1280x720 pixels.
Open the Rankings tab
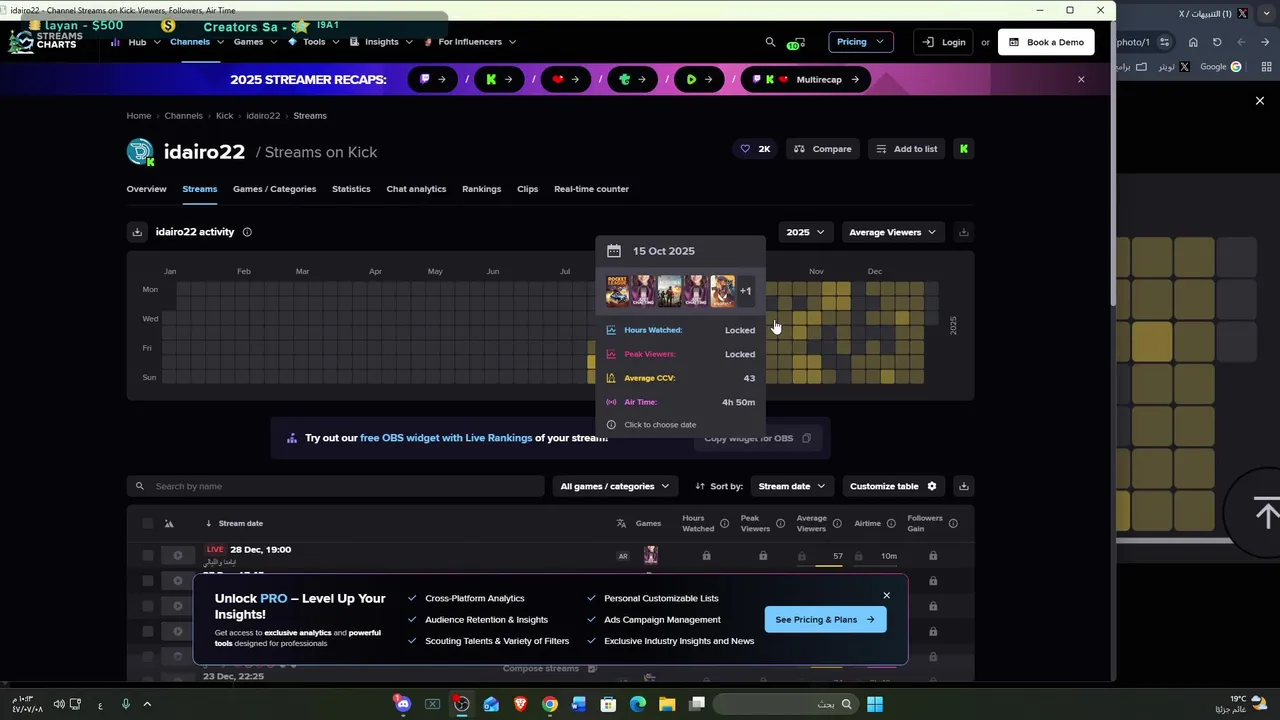click(481, 189)
